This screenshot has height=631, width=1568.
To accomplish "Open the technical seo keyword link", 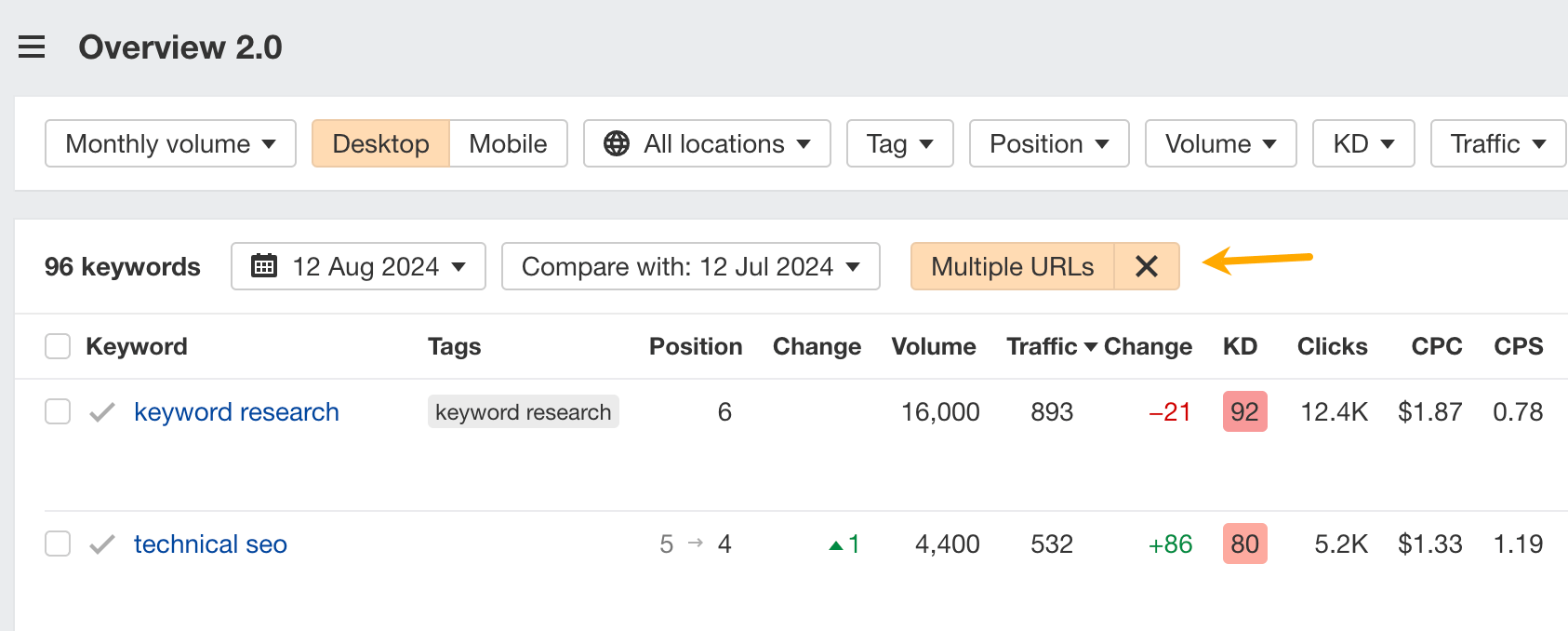I will (210, 544).
